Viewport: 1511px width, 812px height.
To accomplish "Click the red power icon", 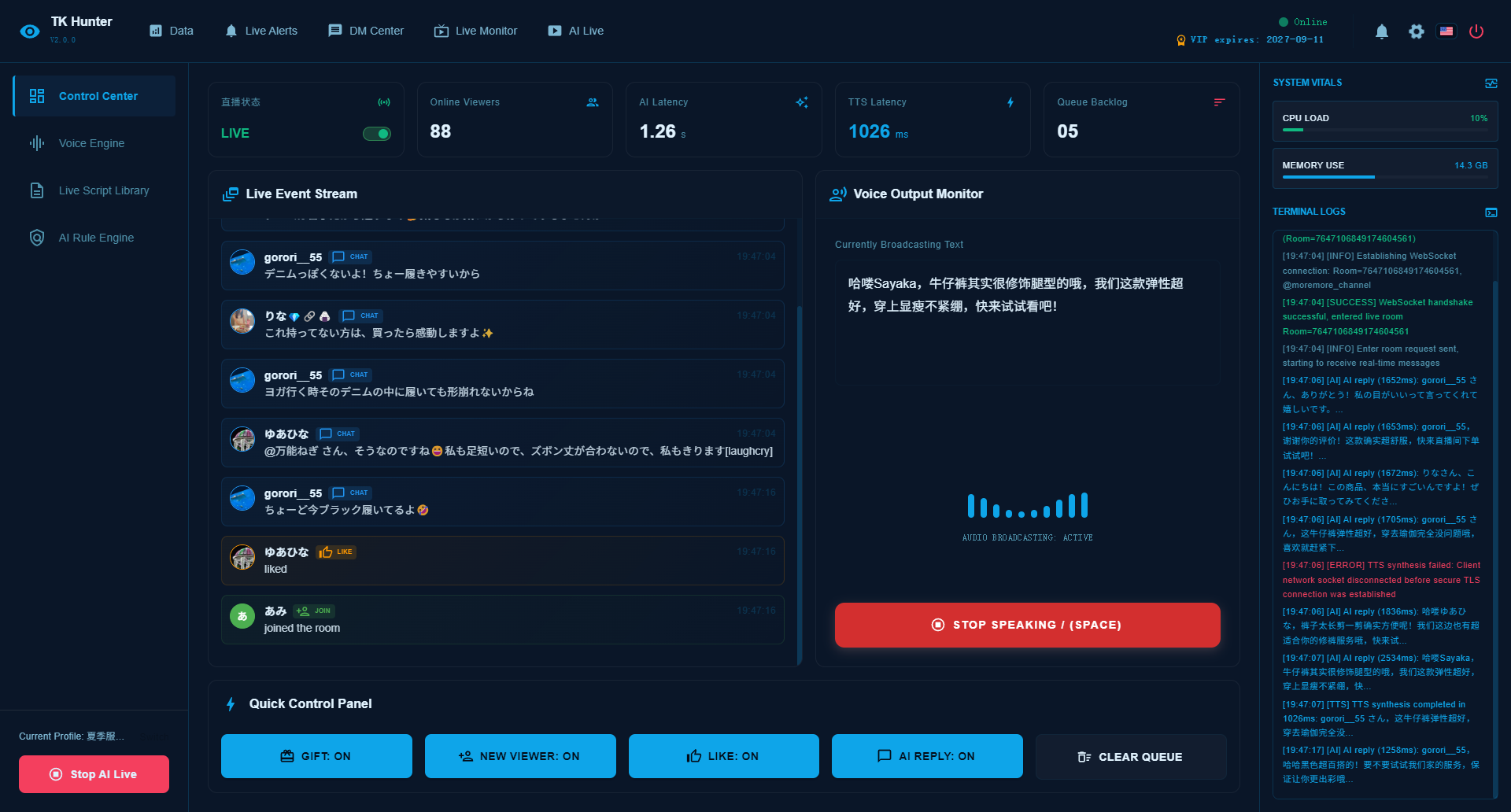I will 1476,31.
